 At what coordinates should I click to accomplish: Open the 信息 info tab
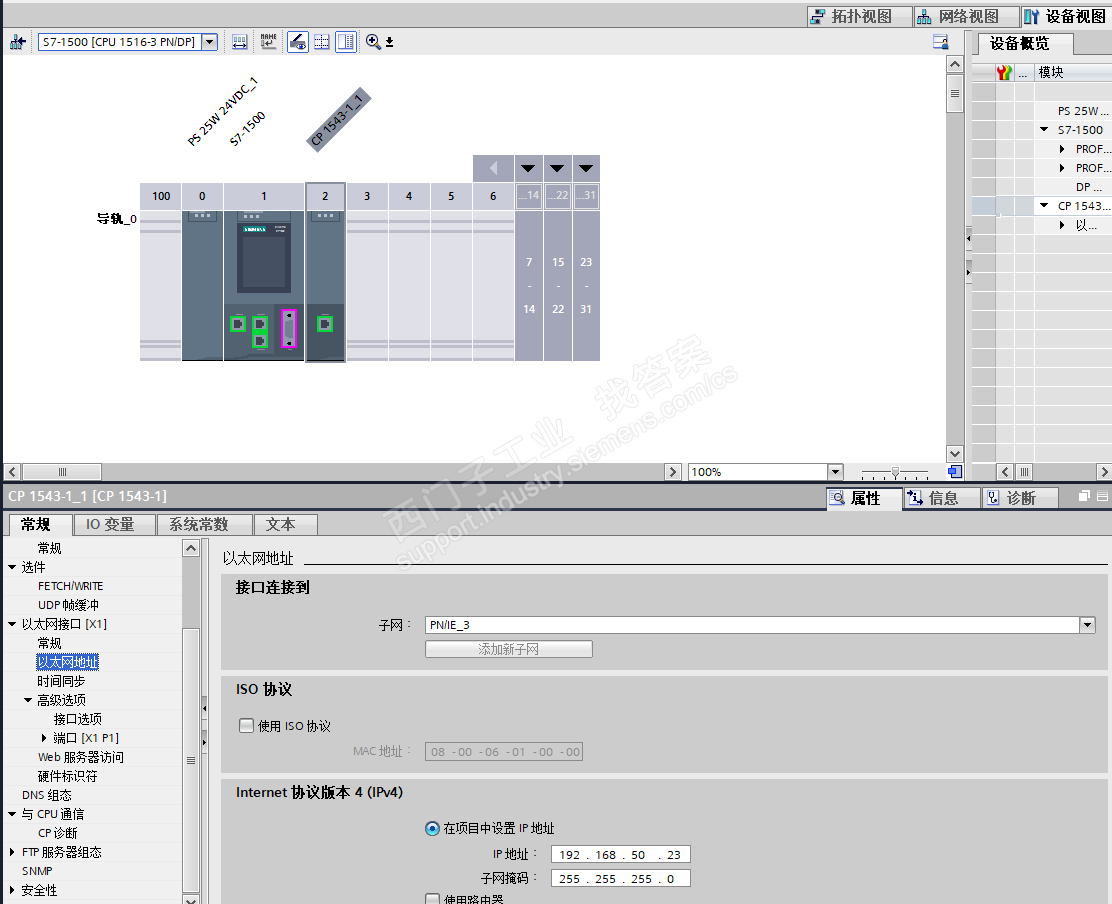point(942,498)
